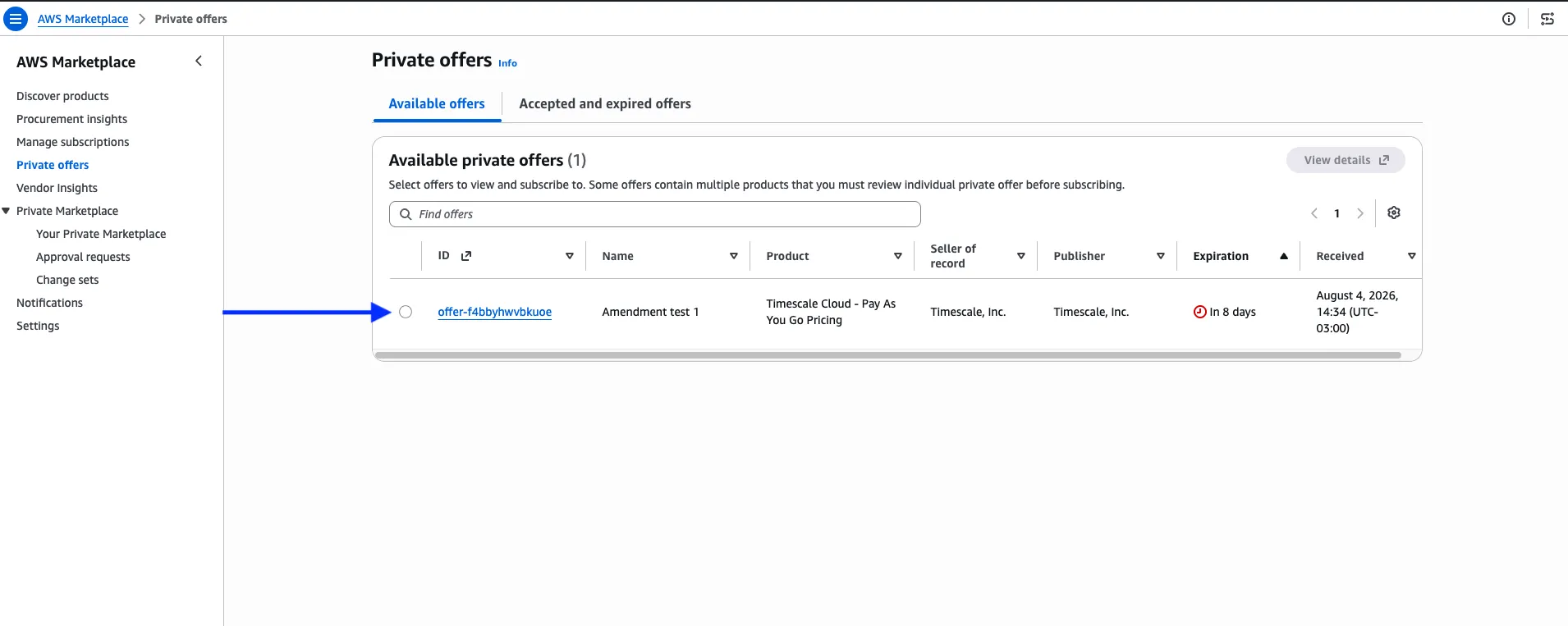Sort by Product column dropdown arrow

point(898,256)
